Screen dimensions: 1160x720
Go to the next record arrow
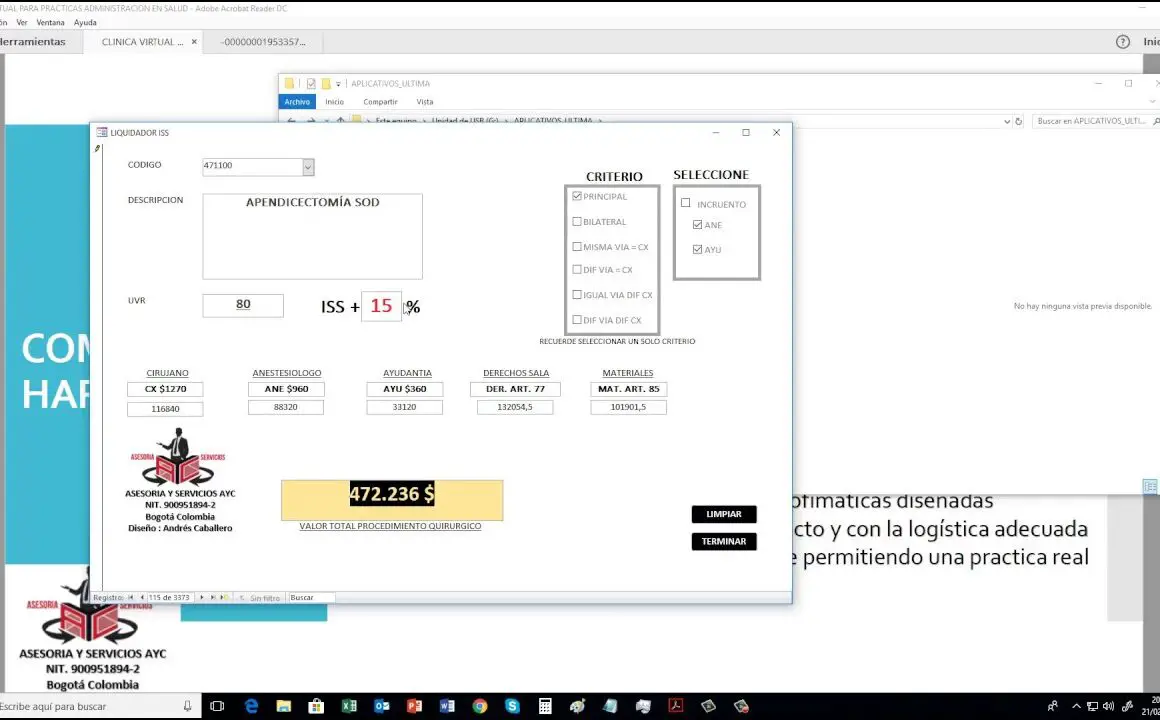pyautogui.click(x=202, y=598)
